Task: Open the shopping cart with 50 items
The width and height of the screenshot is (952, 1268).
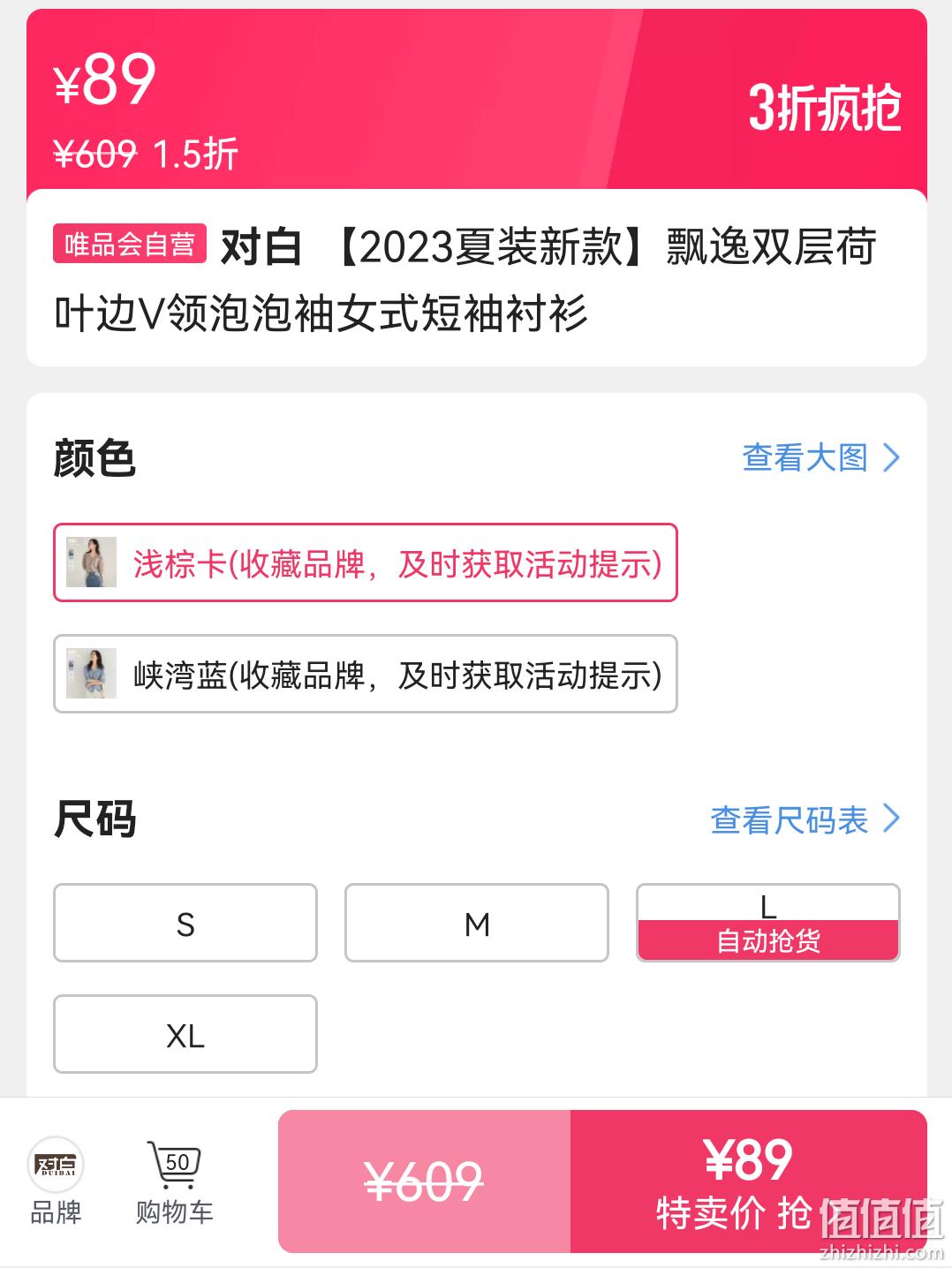Action: coord(174,1164)
